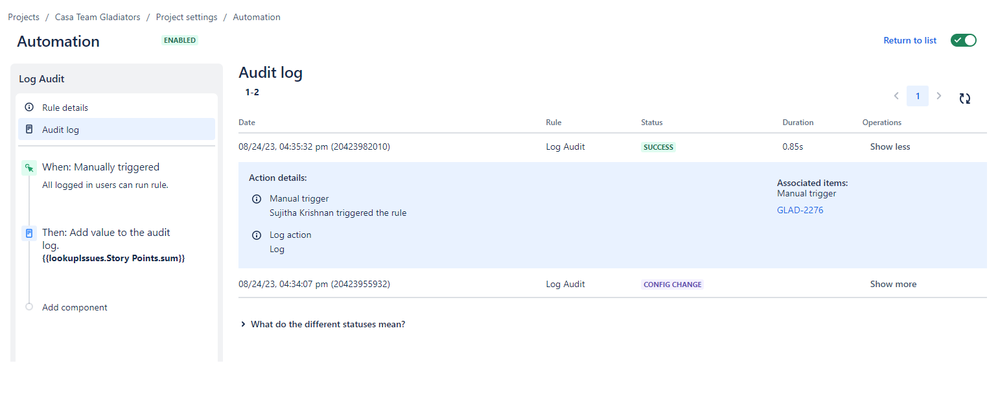Viewport: 998px width, 420px height.
Task: Go to next page of audit log
Action: pyautogui.click(x=939, y=96)
